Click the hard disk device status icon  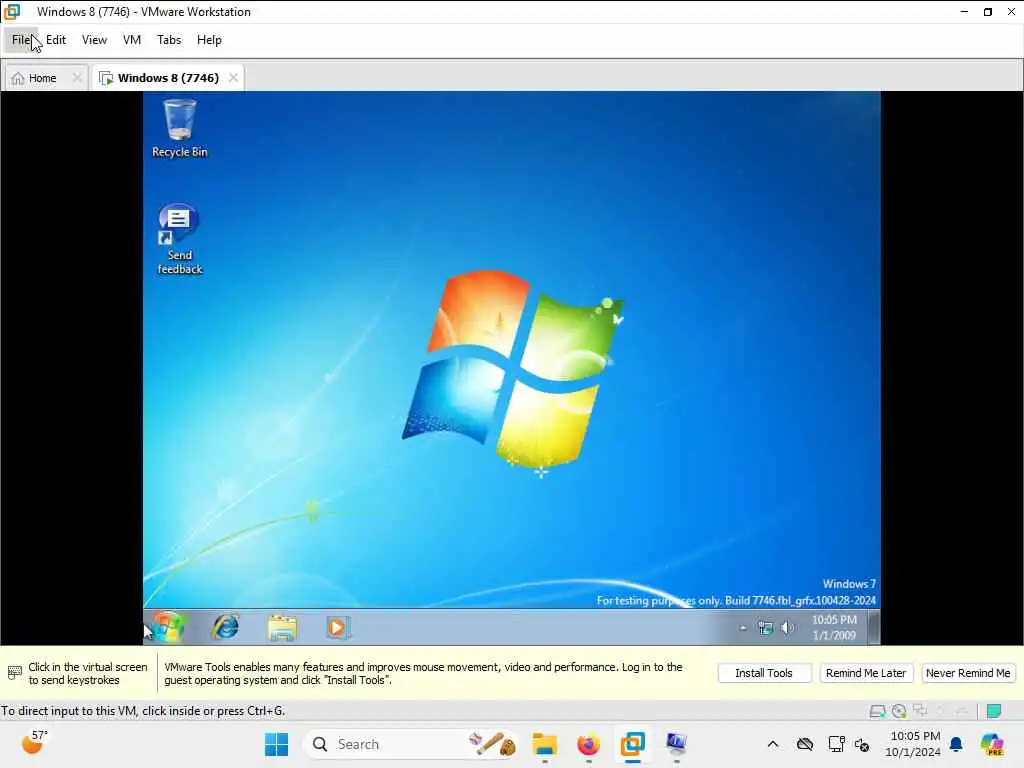[877, 711]
